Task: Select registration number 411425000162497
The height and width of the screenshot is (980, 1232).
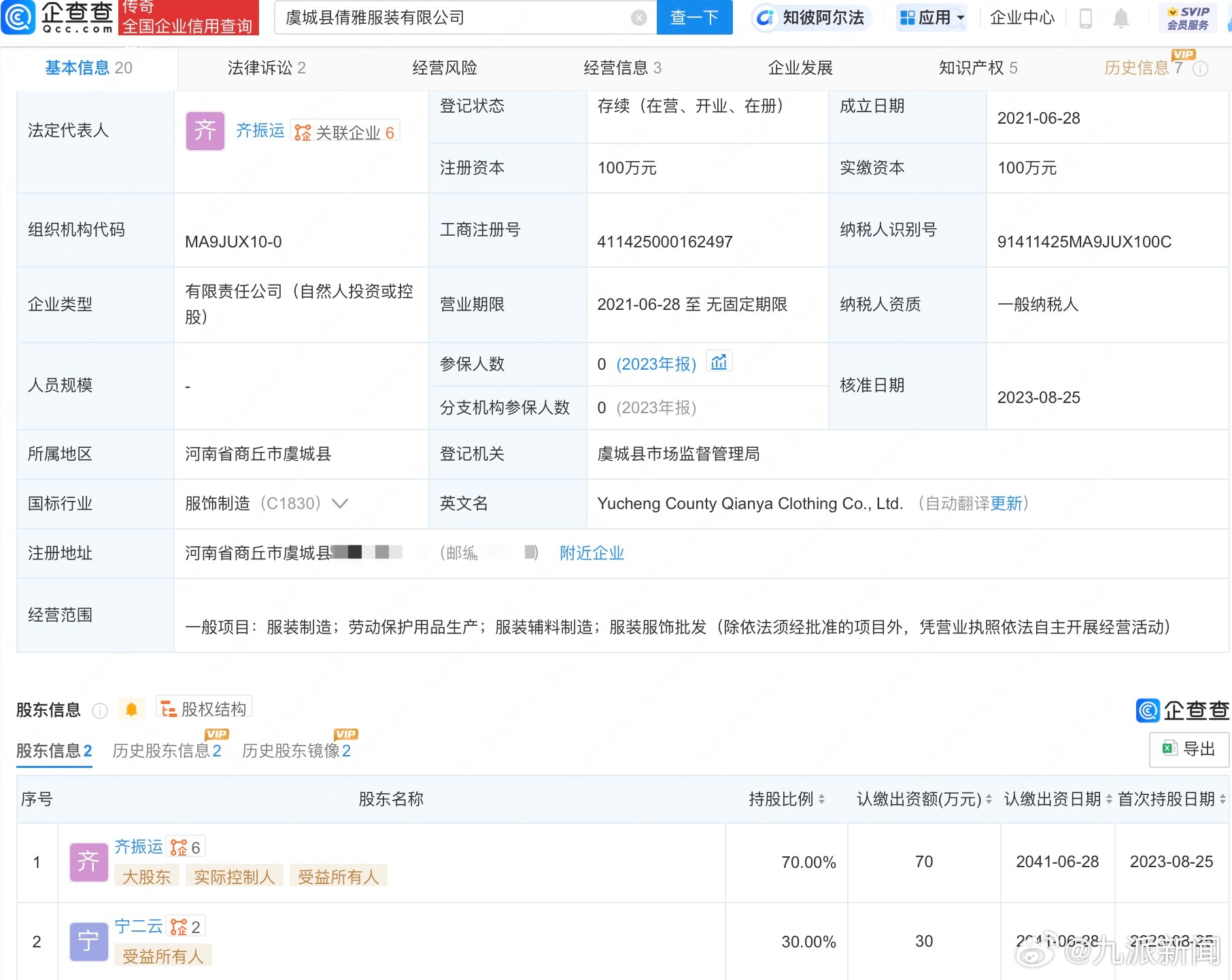Action: pyautogui.click(x=665, y=242)
